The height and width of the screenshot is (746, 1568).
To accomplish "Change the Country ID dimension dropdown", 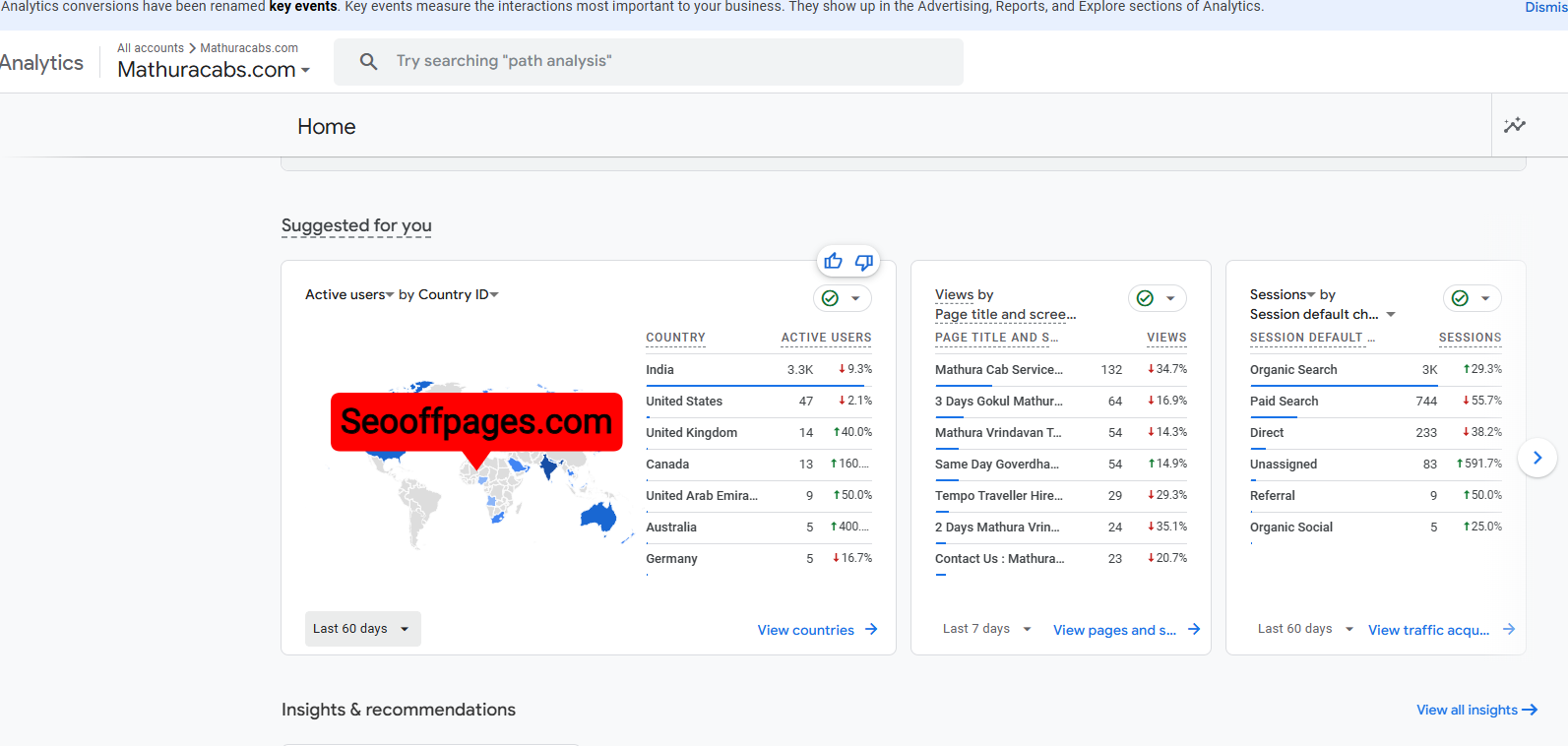I will tap(459, 294).
